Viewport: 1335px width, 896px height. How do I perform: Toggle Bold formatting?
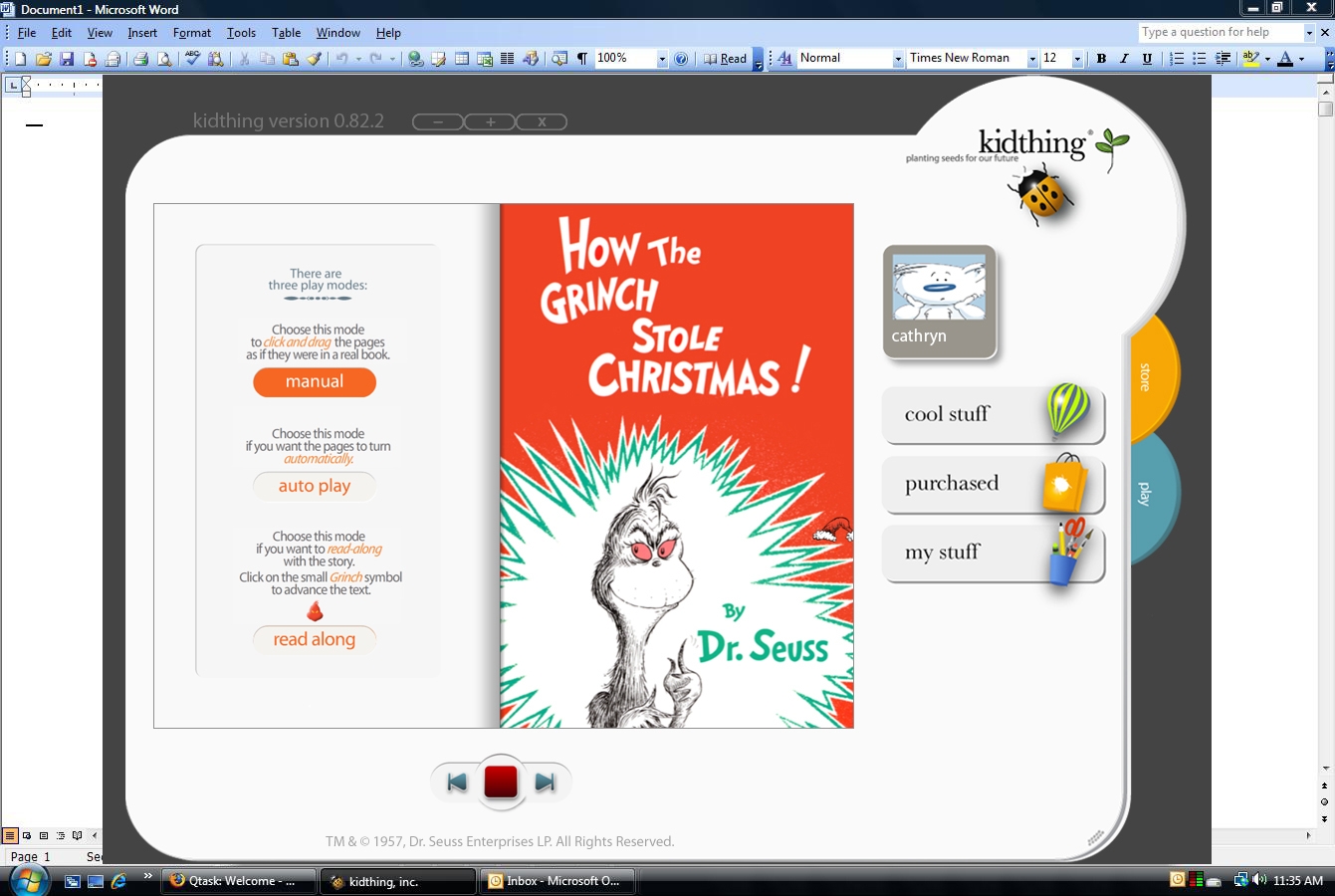1101,59
